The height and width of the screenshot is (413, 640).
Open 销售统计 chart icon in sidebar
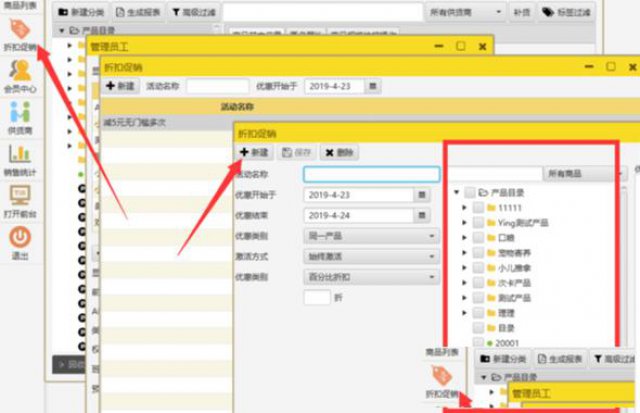20,160
